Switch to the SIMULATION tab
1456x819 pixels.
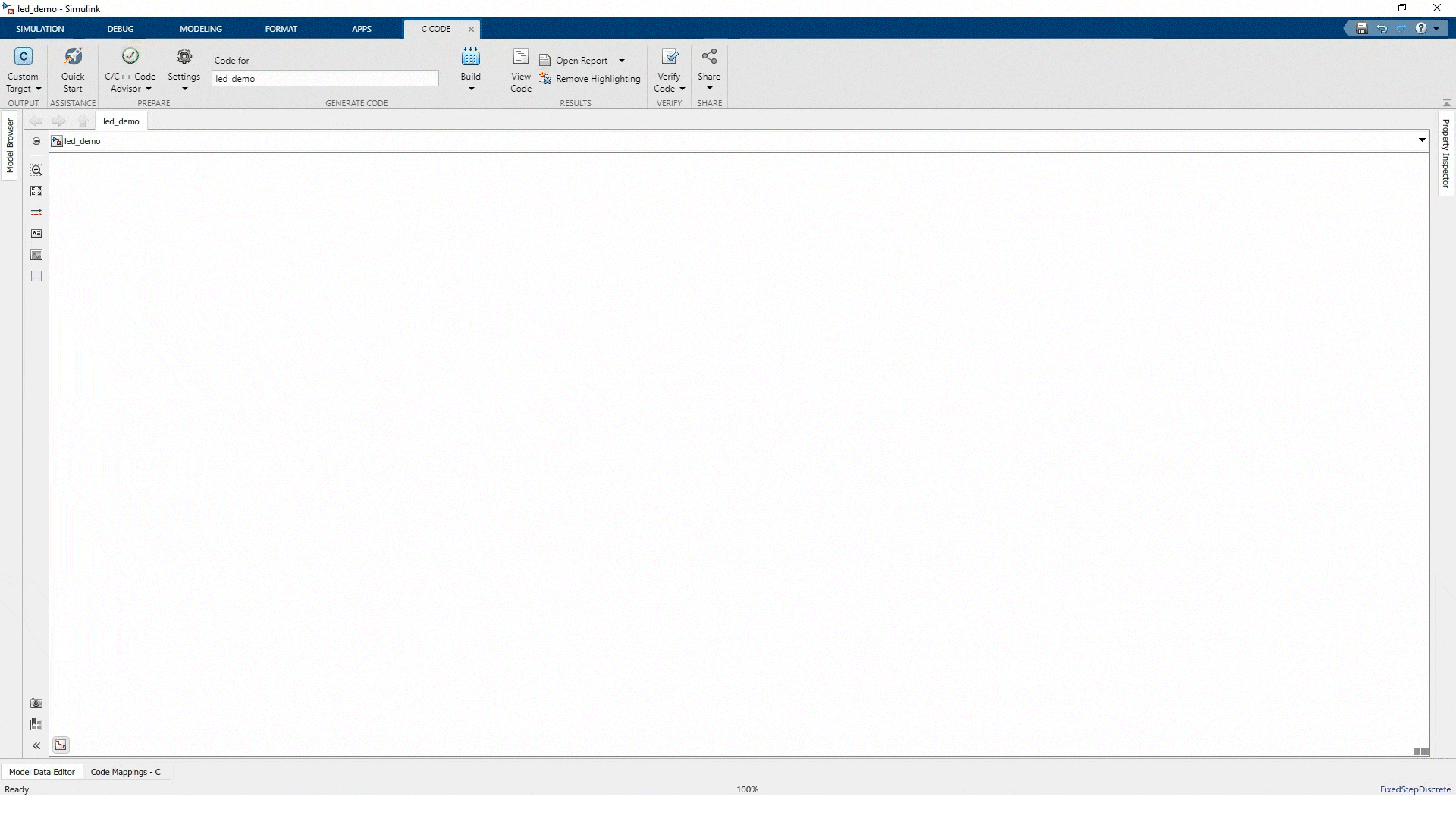tap(40, 29)
